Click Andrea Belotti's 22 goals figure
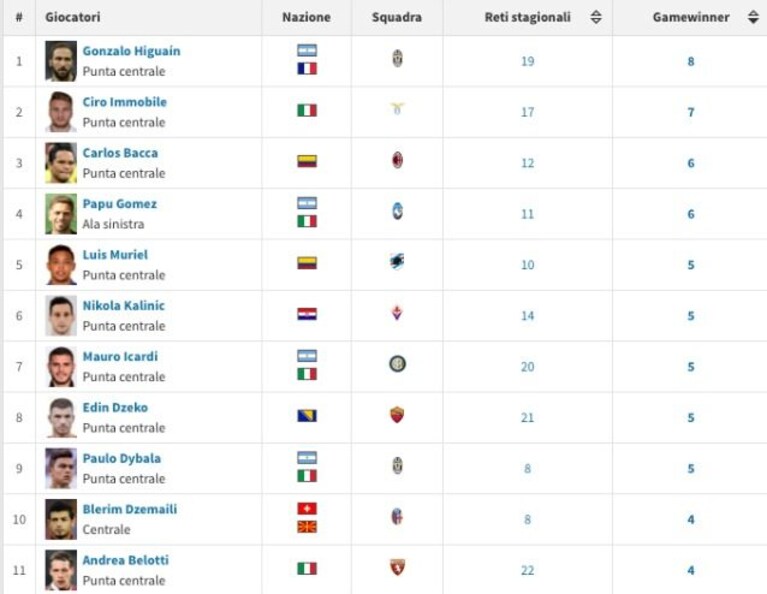 click(527, 570)
